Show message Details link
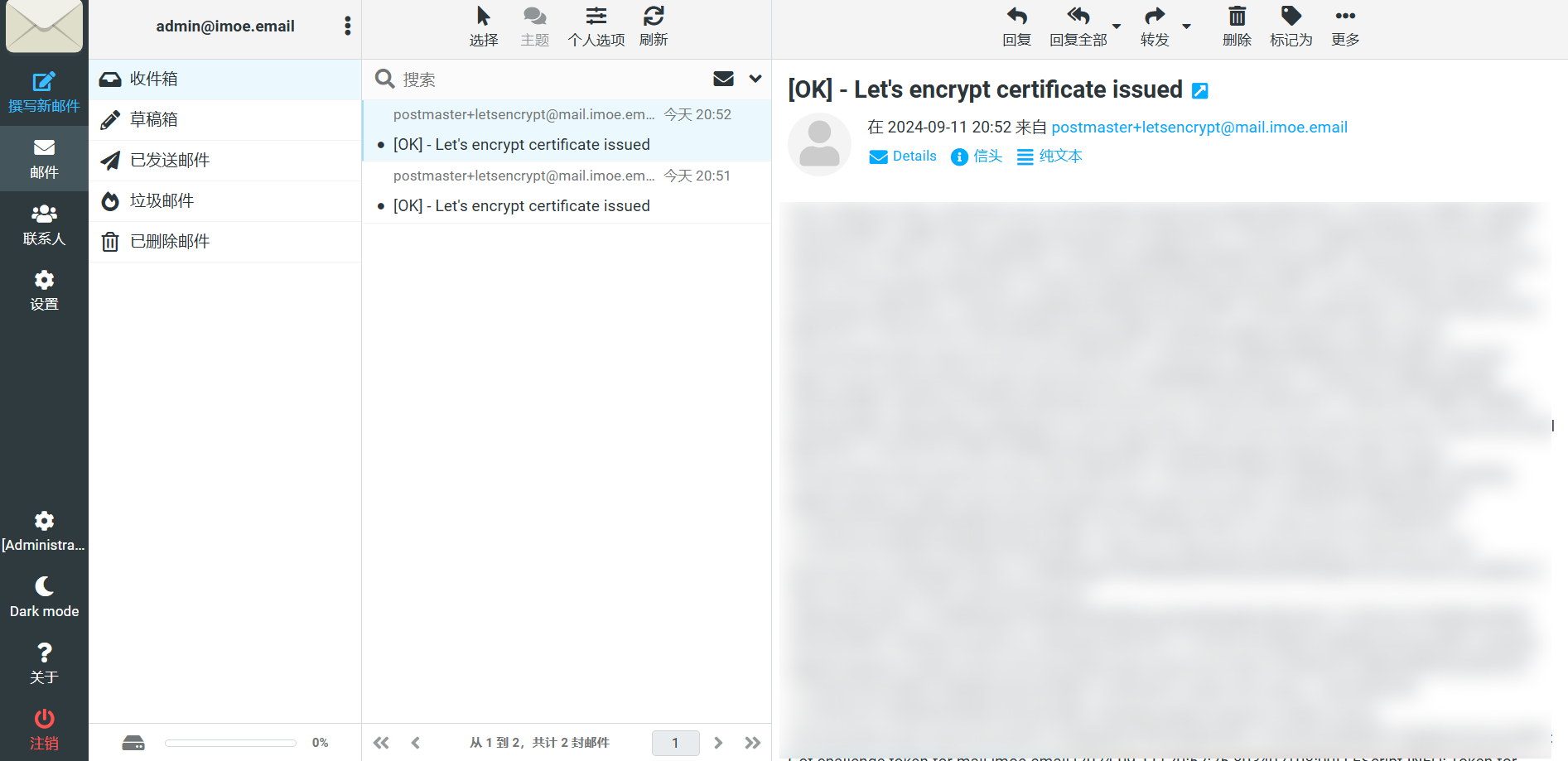The height and width of the screenshot is (761, 1568). pyautogui.click(x=903, y=157)
